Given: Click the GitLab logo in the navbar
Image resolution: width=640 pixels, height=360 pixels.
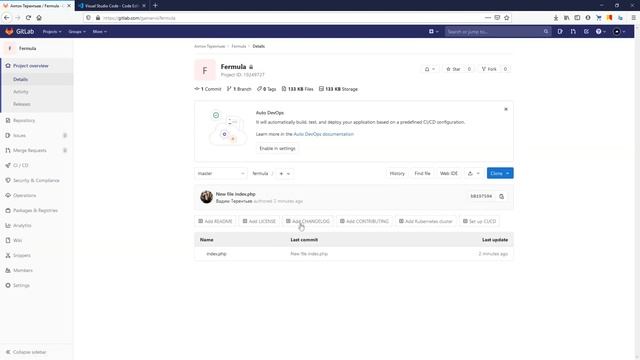Looking at the screenshot, I should [x=19, y=31].
